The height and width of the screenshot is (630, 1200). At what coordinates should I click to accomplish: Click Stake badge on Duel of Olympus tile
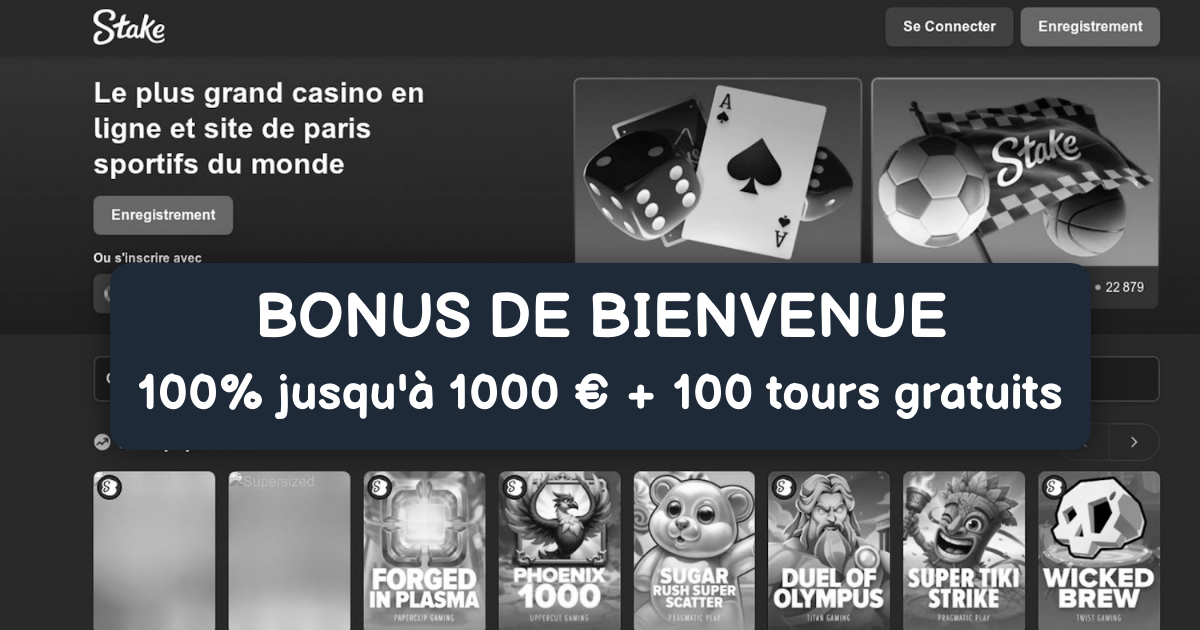click(783, 487)
